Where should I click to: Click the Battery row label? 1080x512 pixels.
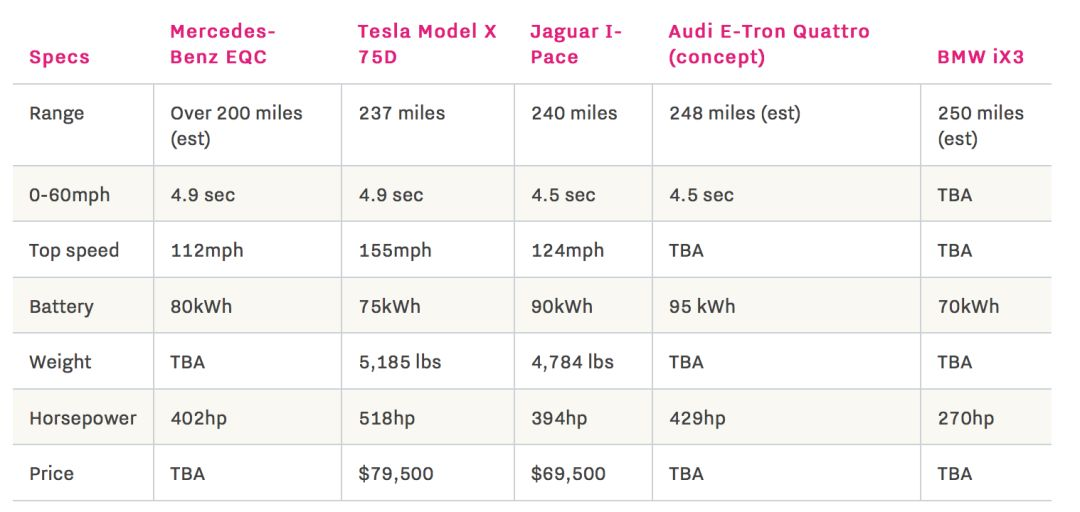[x=61, y=306]
